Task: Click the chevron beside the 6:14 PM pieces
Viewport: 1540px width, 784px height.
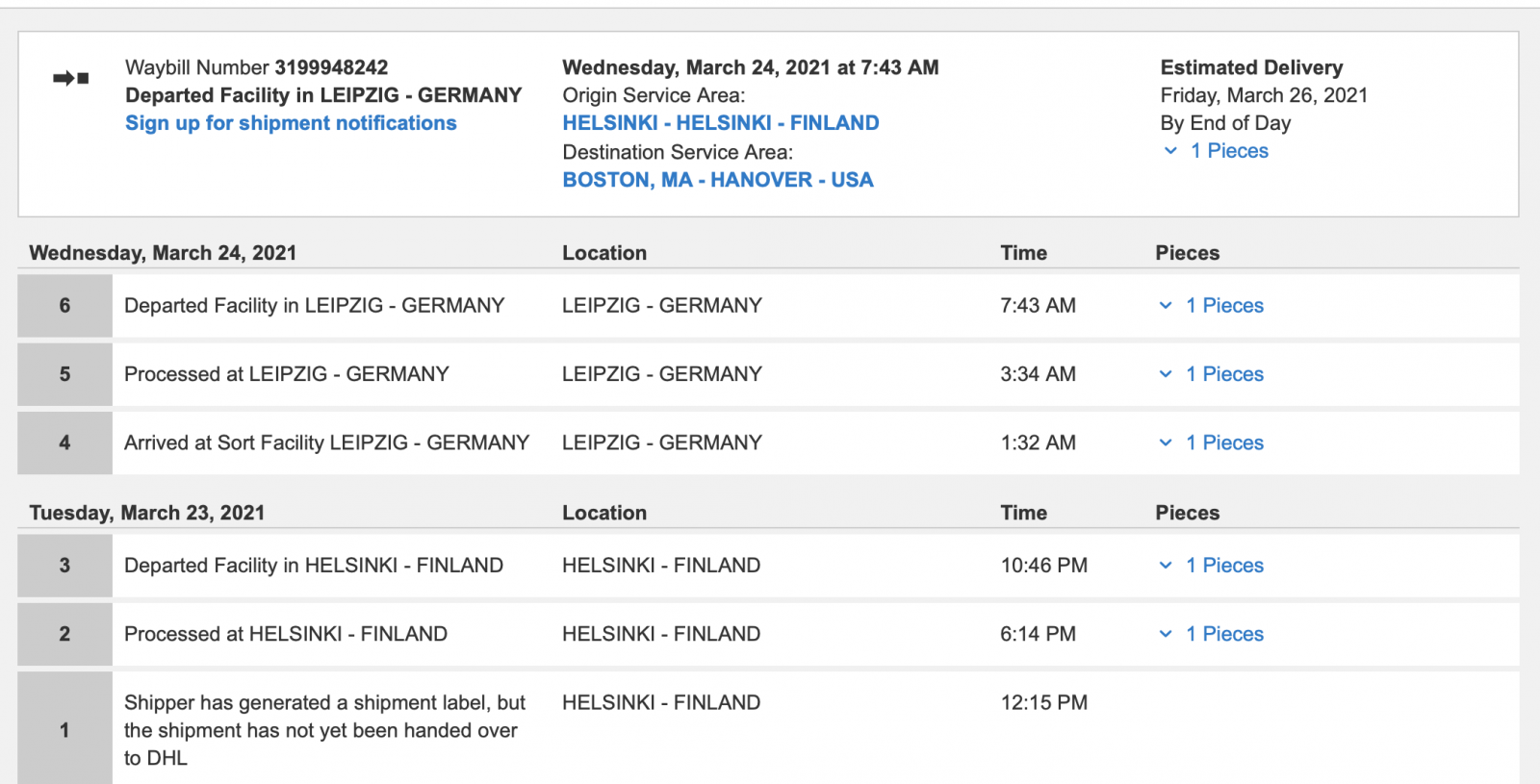Action: [1166, 634]
